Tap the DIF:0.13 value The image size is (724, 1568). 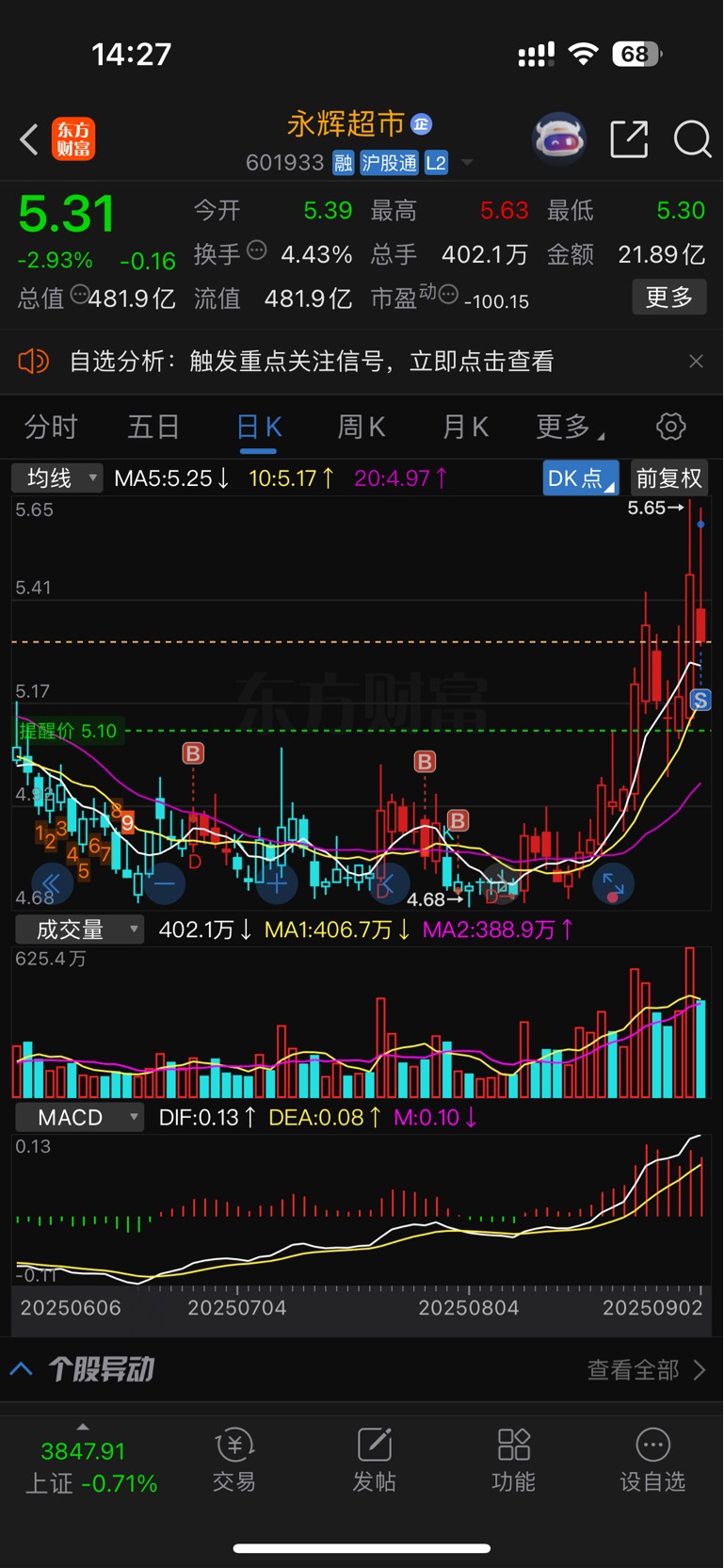[x=207, y=1118]
